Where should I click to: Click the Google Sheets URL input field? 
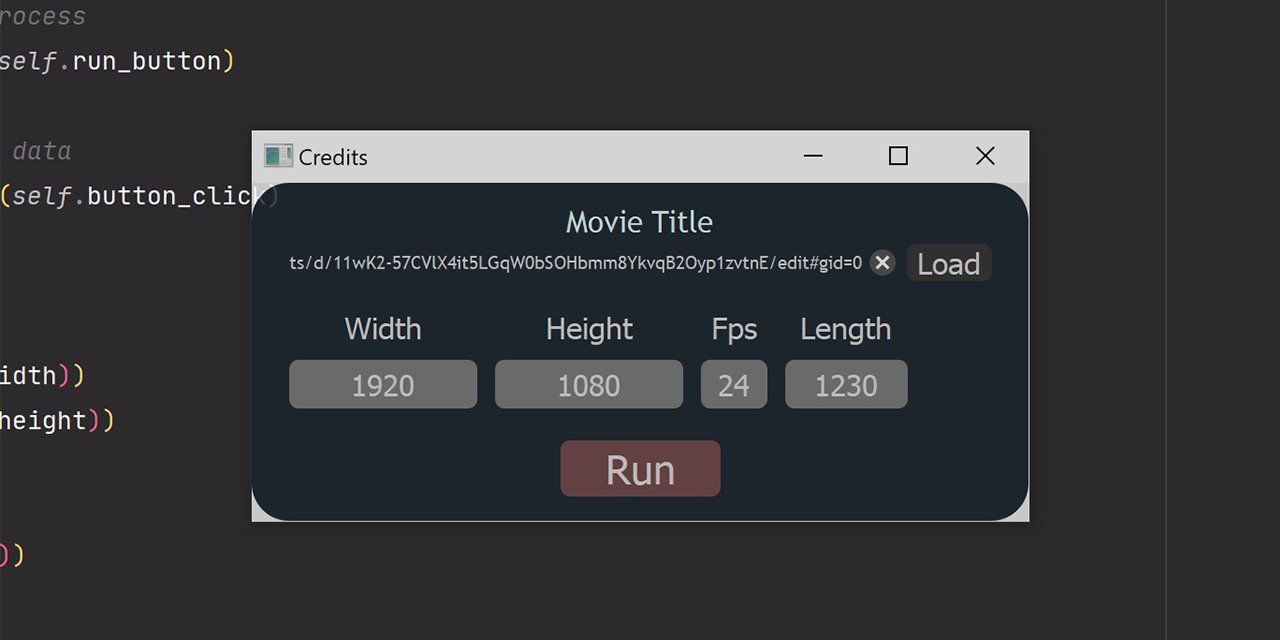coord(575,263)
